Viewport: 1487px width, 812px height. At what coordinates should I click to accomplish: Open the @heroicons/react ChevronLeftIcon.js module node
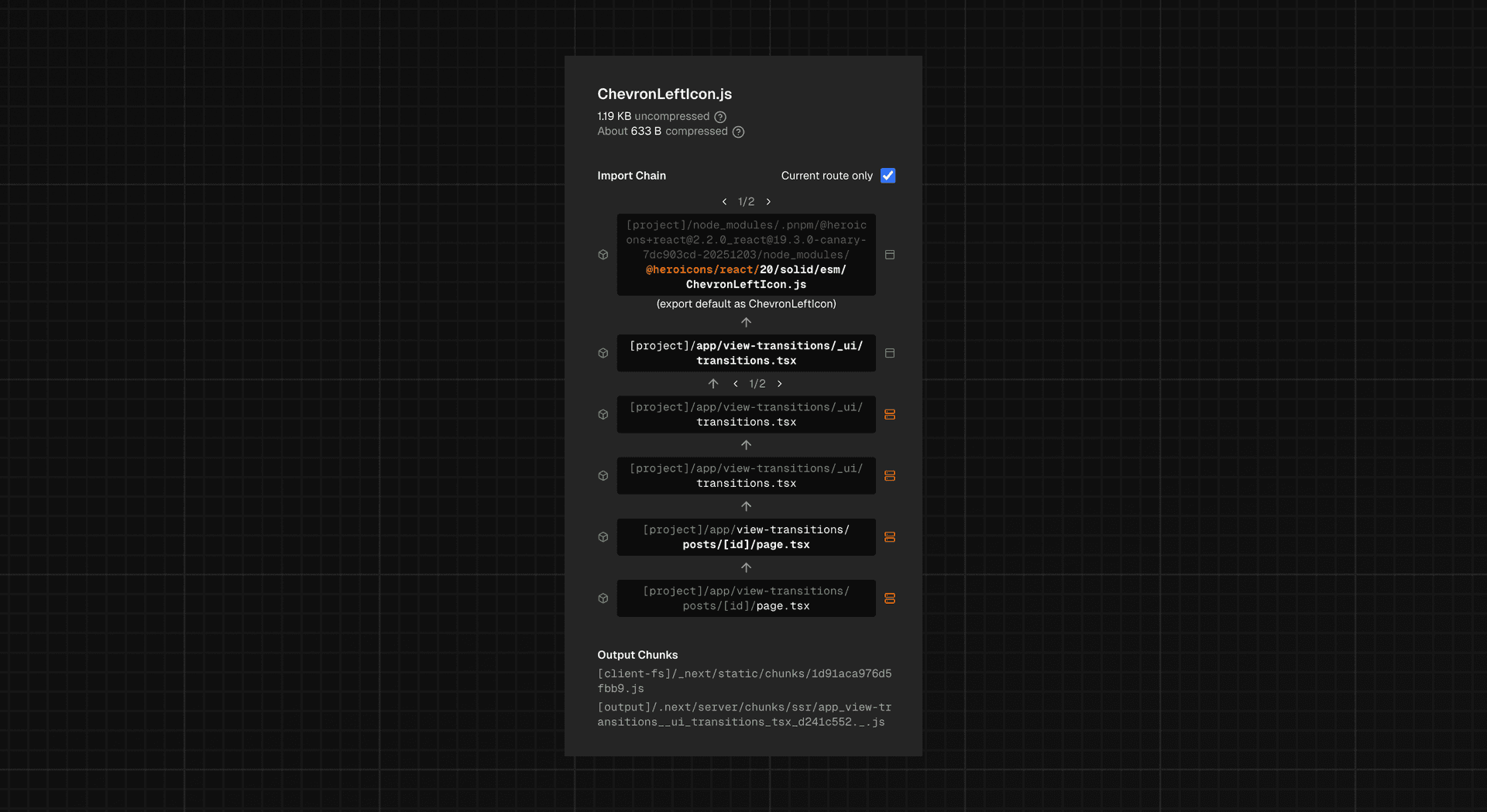[745, 255]
